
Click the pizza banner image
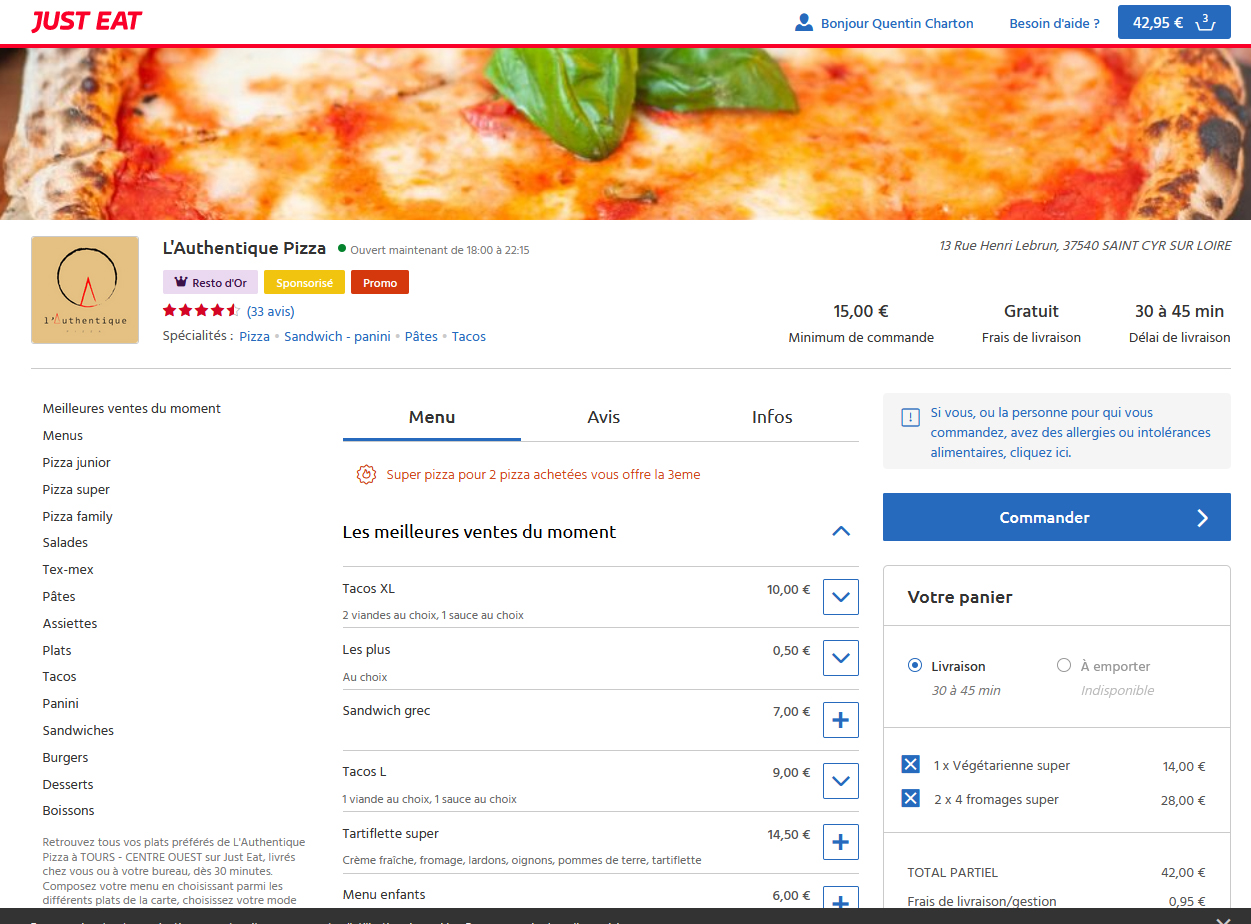pyautogui.click(x=625, y=134)
